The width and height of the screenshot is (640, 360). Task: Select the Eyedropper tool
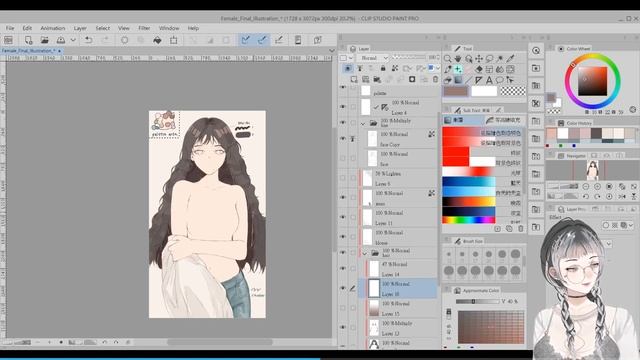(x=510, y=59)
